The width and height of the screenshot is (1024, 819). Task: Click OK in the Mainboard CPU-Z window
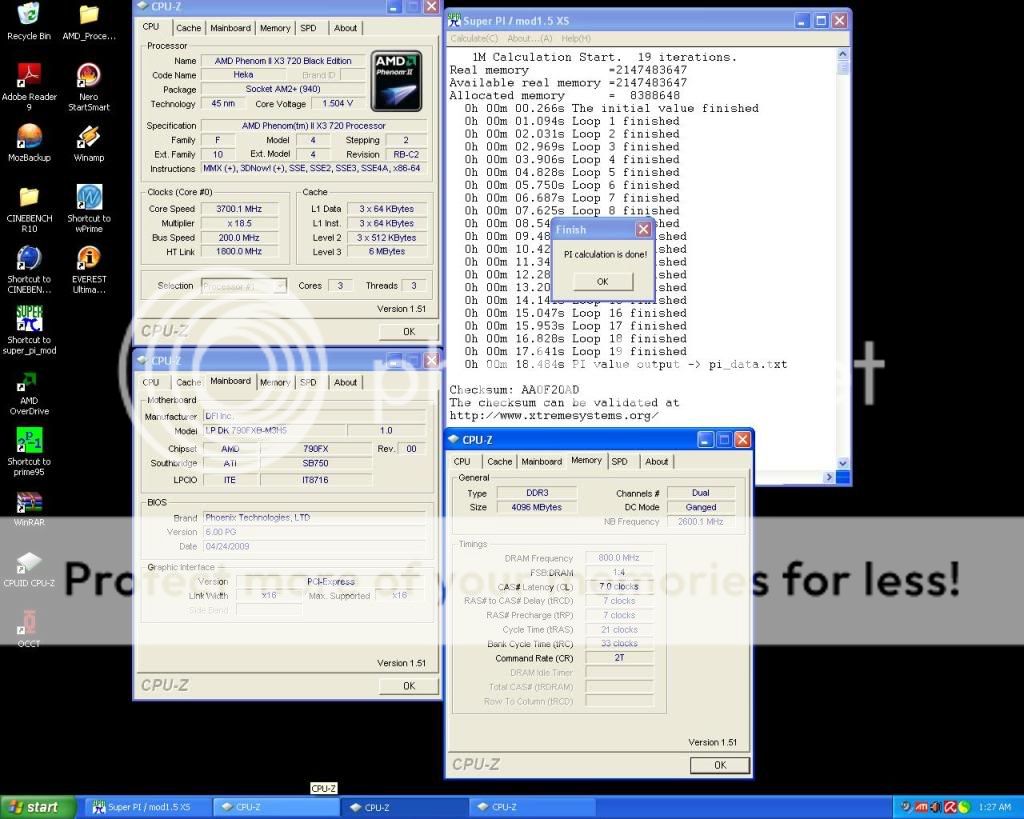[x=409, y=686]
